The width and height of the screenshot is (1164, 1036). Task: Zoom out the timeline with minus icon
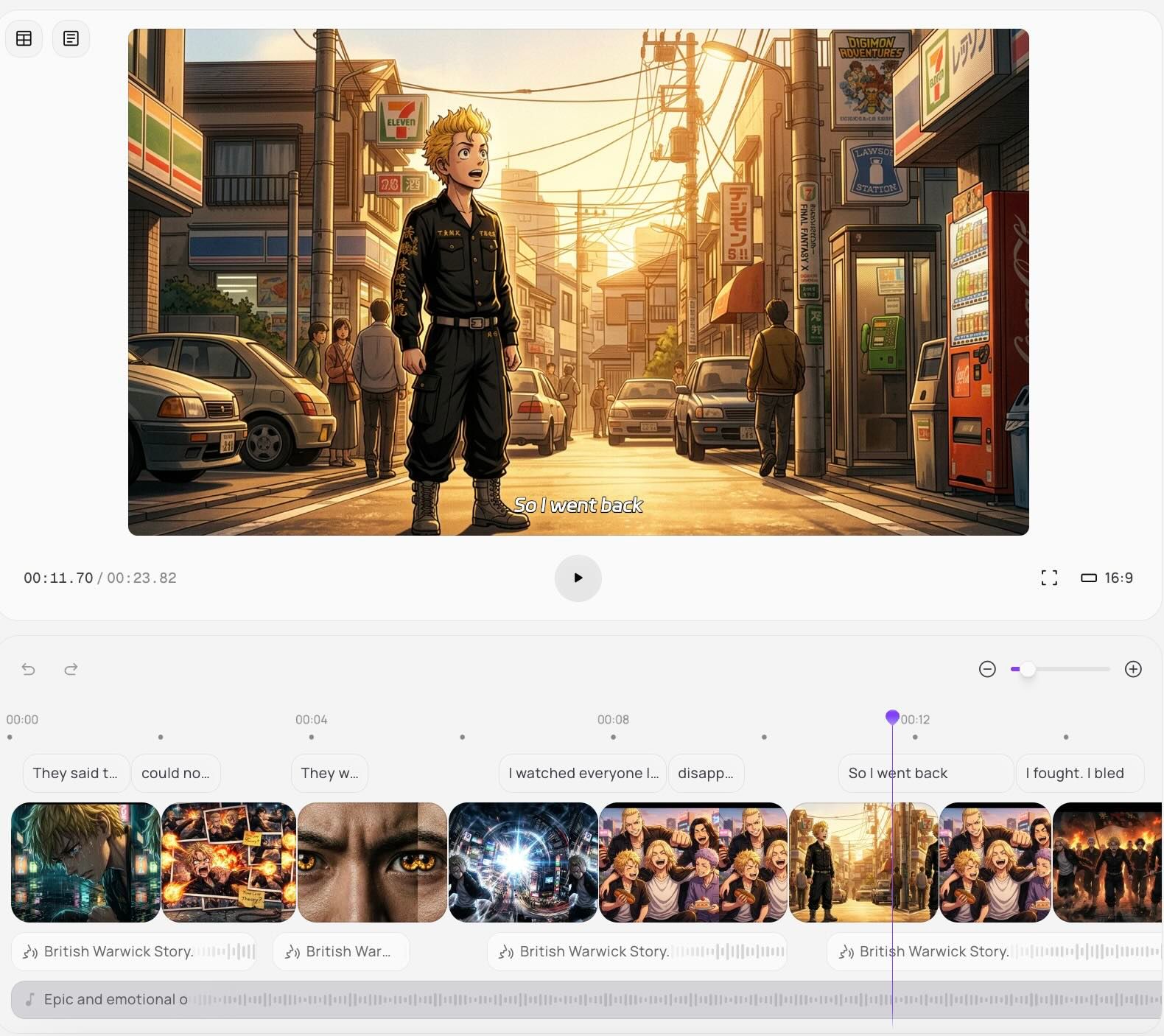(987, 669)
